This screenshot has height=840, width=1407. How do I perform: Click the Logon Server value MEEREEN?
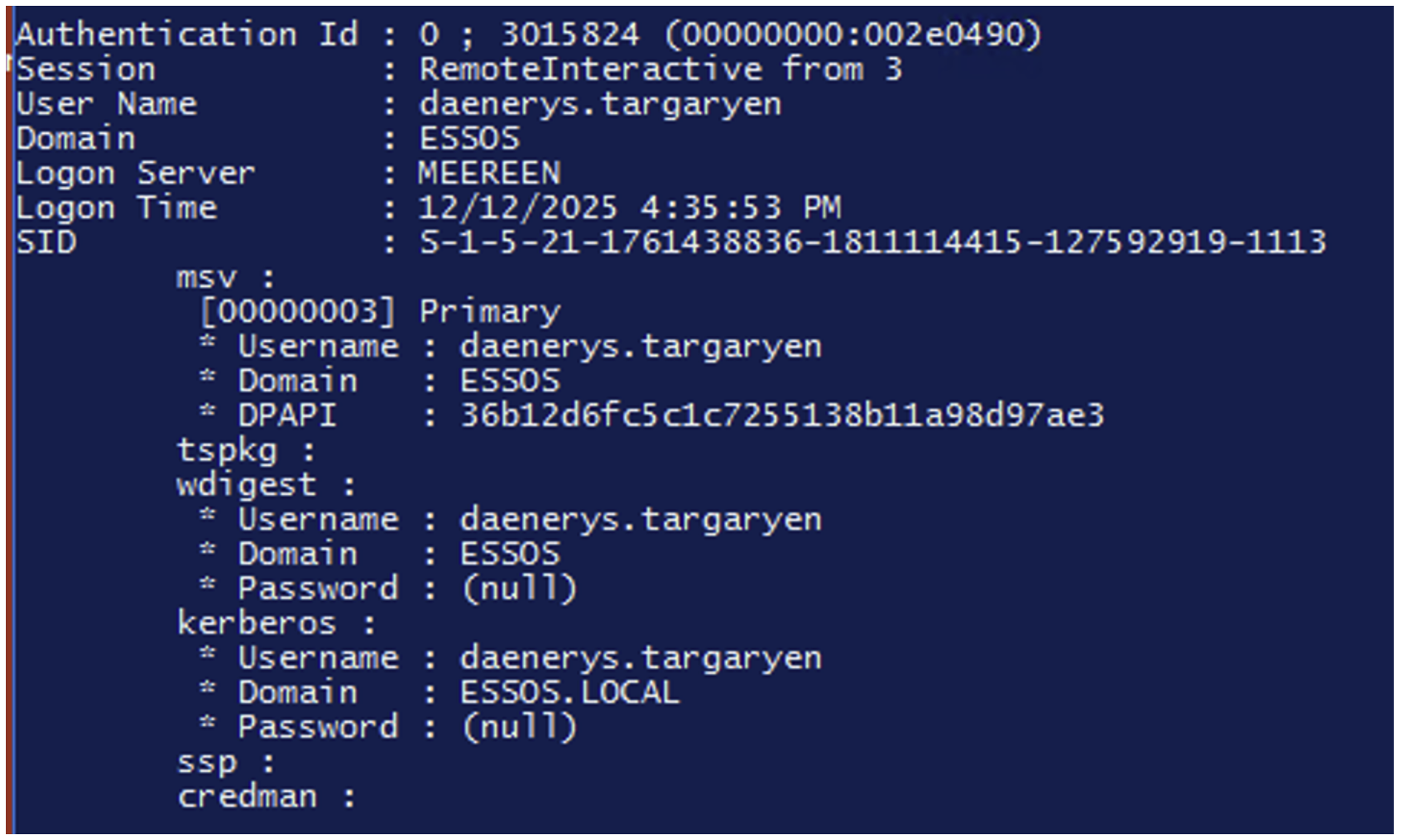point(488,173)
